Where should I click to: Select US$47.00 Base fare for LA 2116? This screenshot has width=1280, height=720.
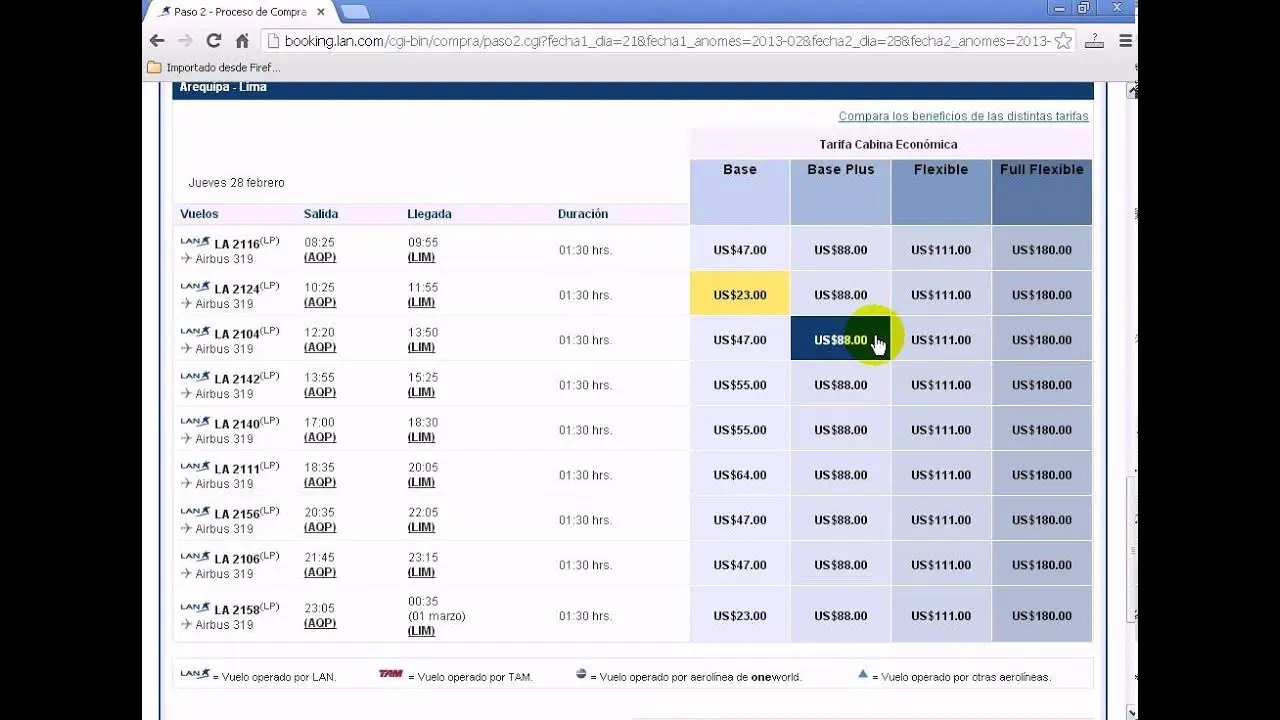click(740, 250)
